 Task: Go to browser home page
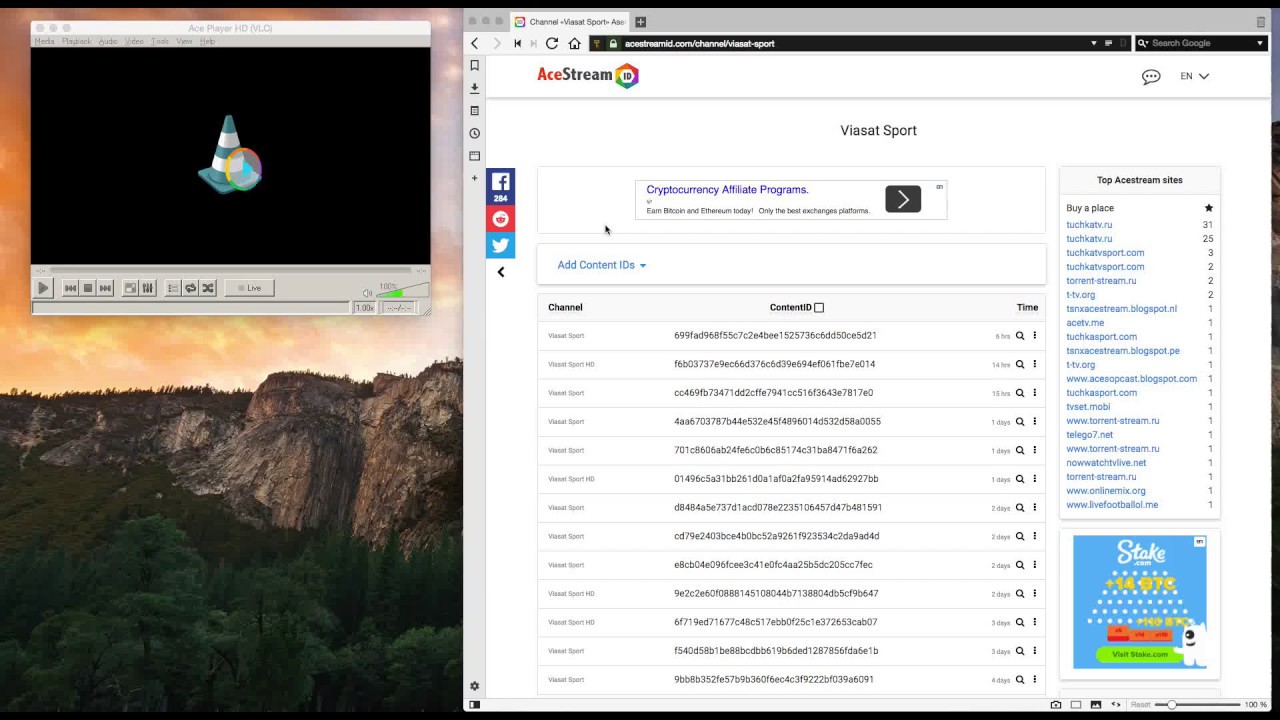click(x=574, y=43)
